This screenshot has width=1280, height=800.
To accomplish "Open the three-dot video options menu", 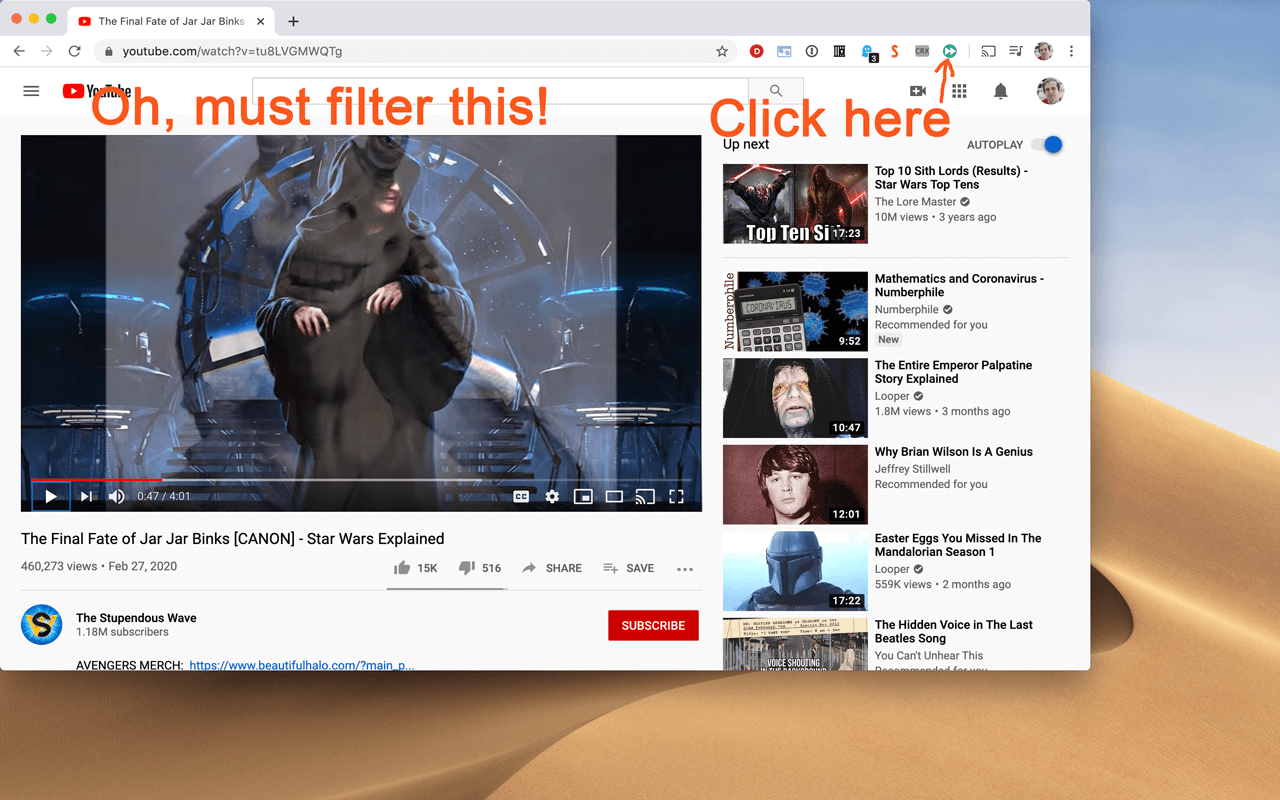I will (x=685, y=568).
